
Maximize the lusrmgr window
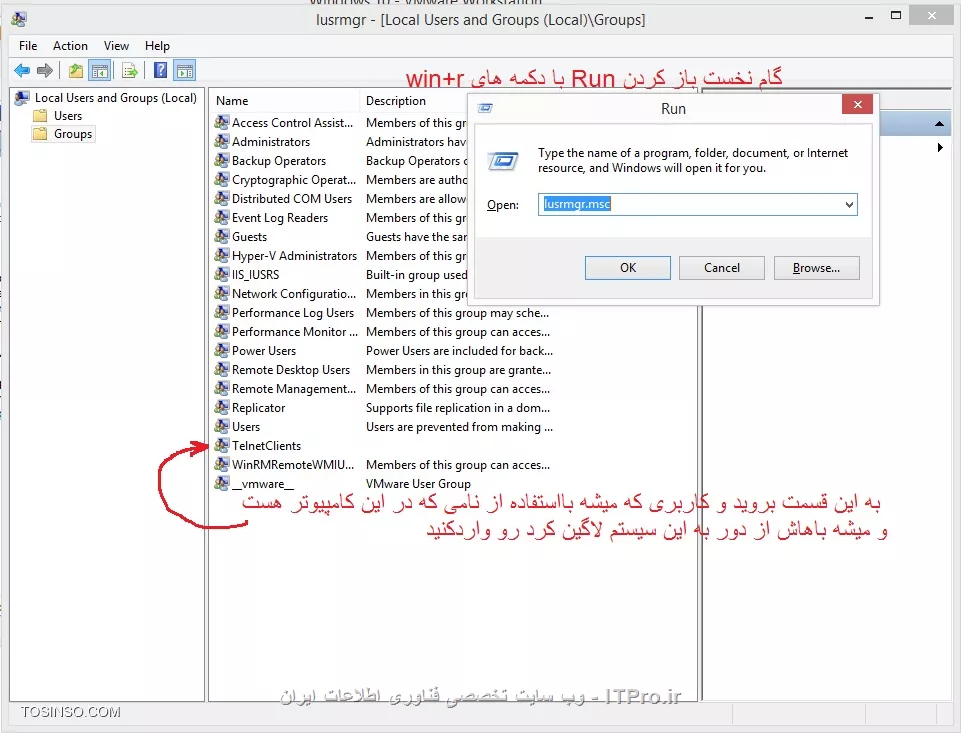point(895,16)
